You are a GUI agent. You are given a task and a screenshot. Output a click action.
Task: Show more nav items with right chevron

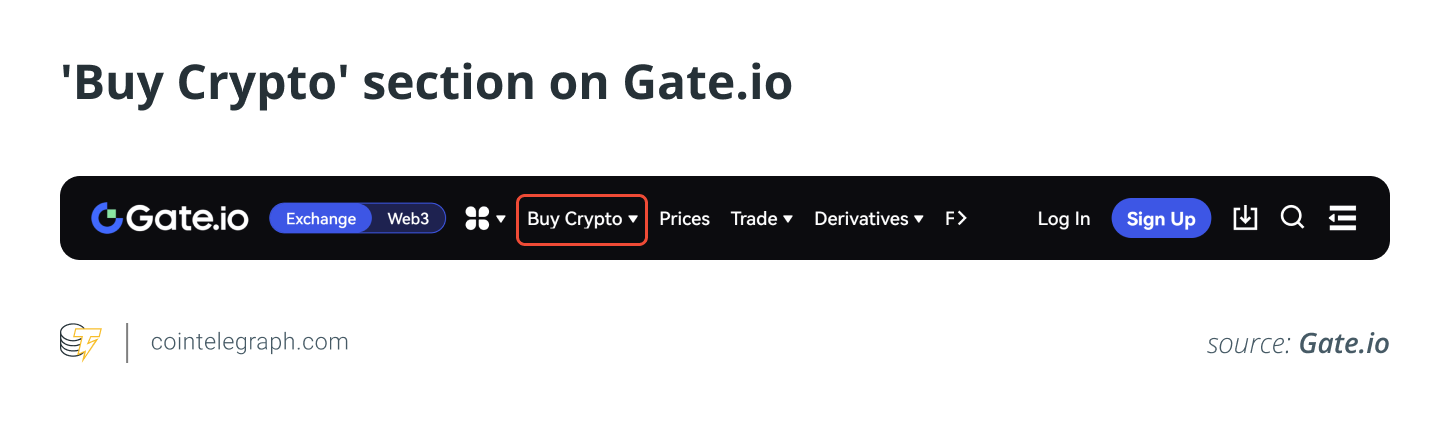(x=962, y=218)
